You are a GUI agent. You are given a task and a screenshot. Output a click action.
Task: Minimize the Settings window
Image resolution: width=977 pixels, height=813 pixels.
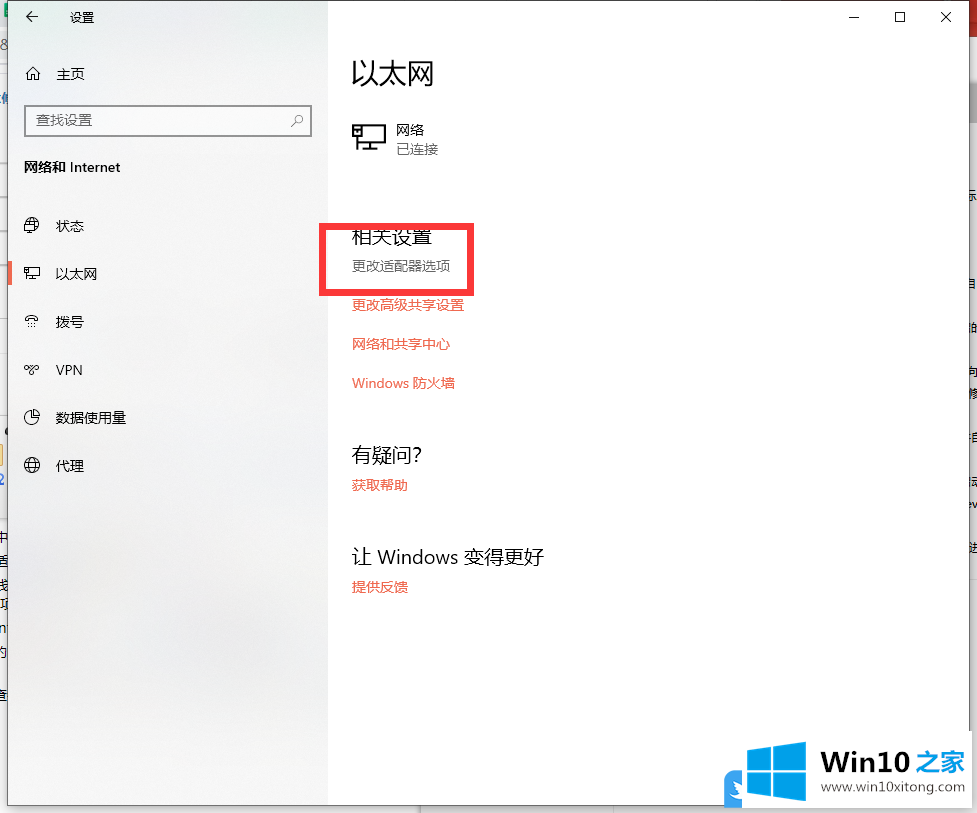click(x=854, y=17)
